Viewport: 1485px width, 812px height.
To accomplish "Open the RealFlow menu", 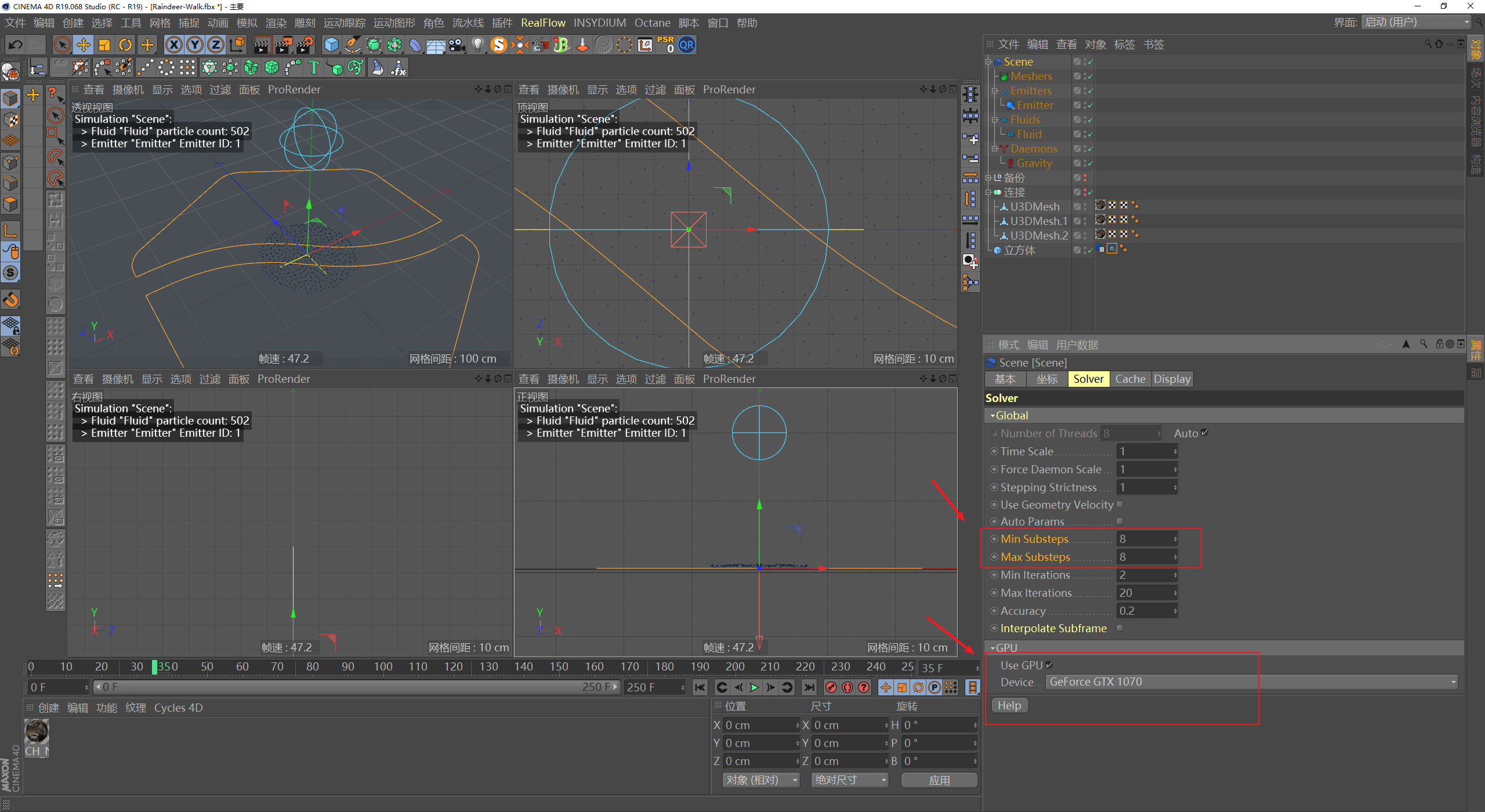I will pyautogui.click(x=543, y=23).
